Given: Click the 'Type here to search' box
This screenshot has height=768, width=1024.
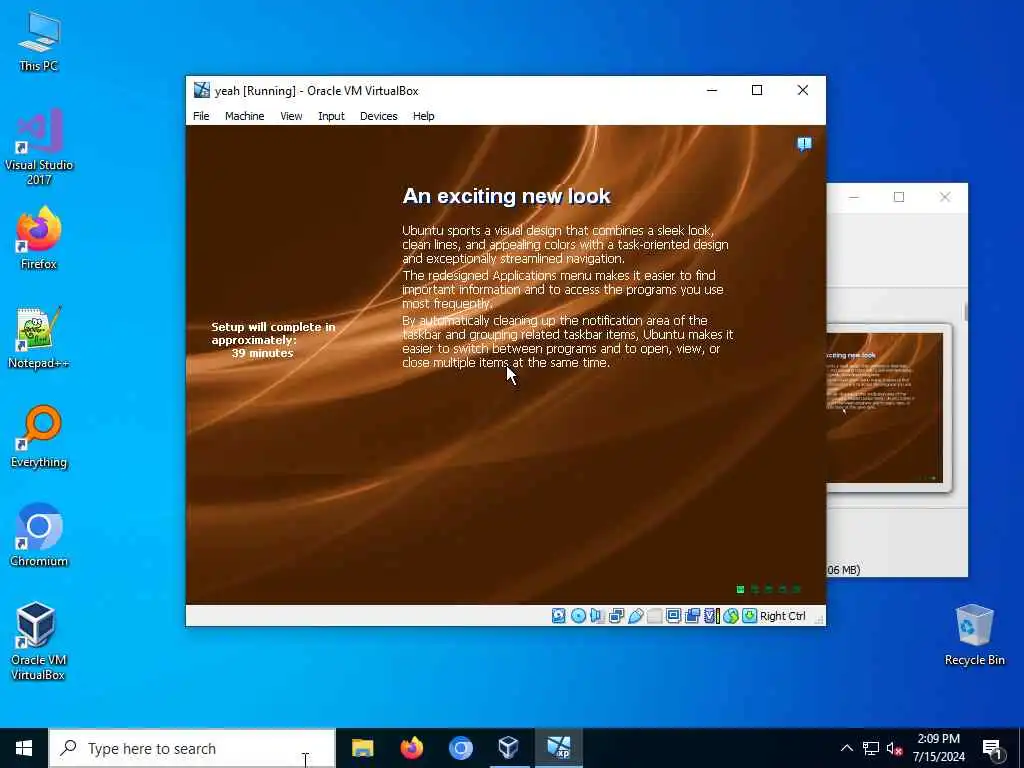Looking at the screenshot, I should [x=192, y=748].
